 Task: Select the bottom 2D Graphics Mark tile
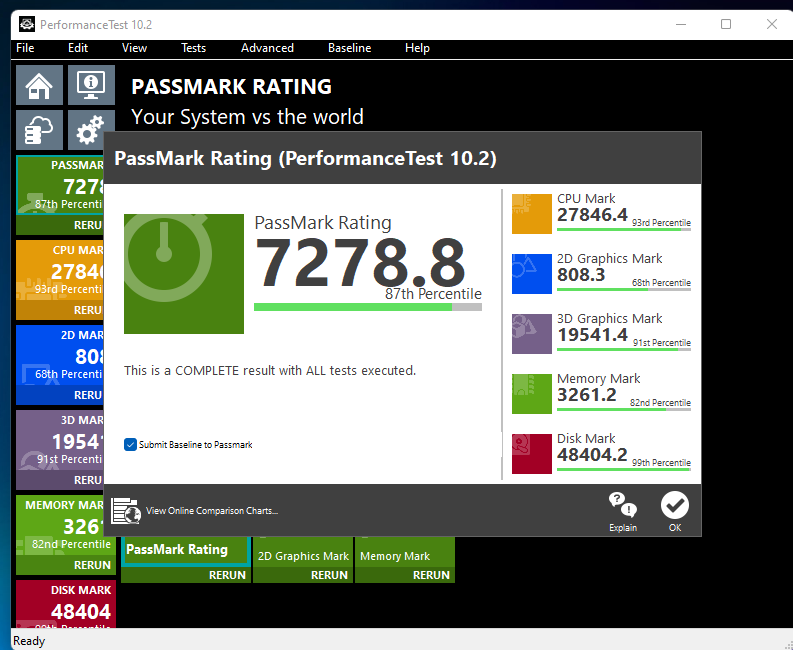tap(303, 552)
